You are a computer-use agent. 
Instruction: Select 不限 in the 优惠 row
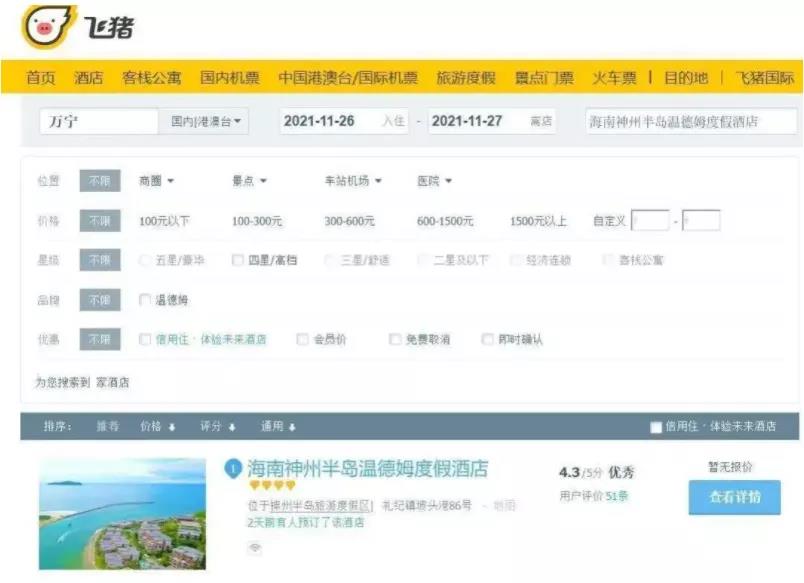pyautogui.click(x=100, y=339)
